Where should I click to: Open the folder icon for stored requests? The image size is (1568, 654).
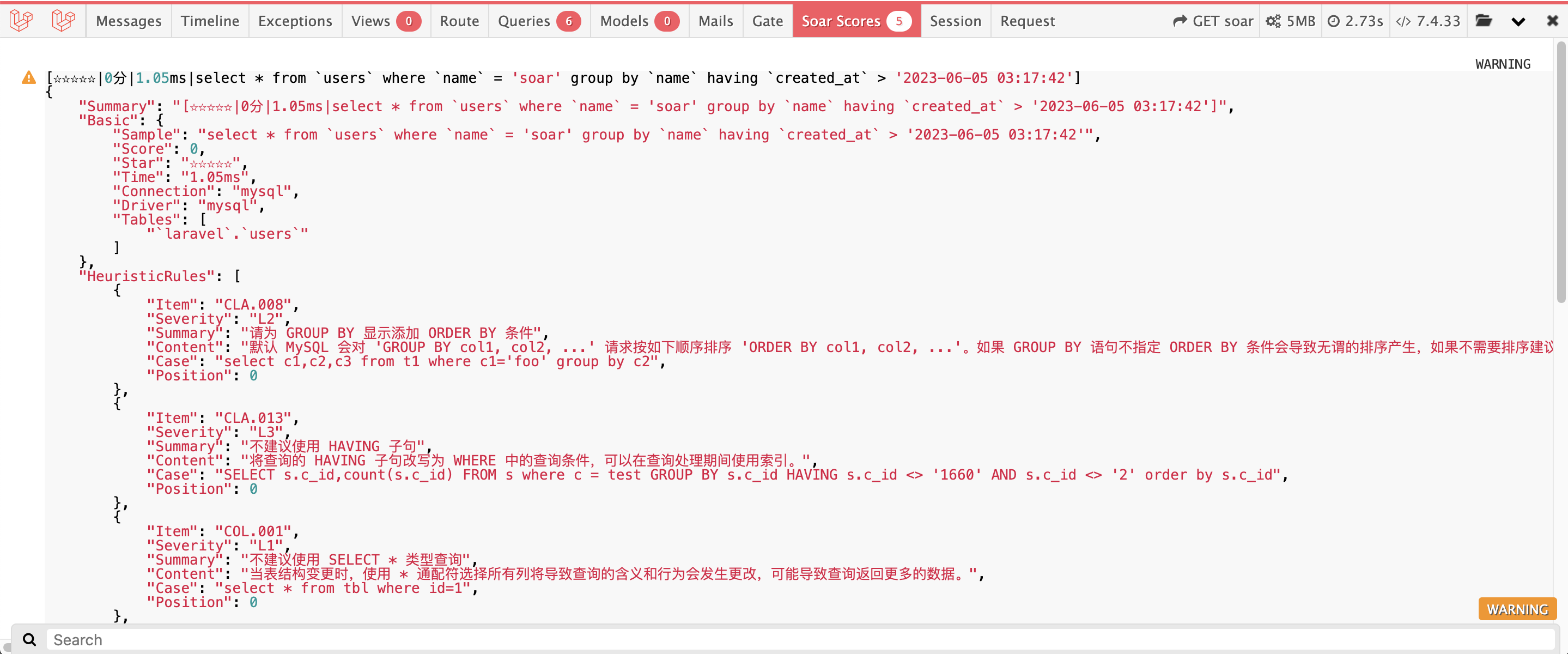[x=1484, y=21]
